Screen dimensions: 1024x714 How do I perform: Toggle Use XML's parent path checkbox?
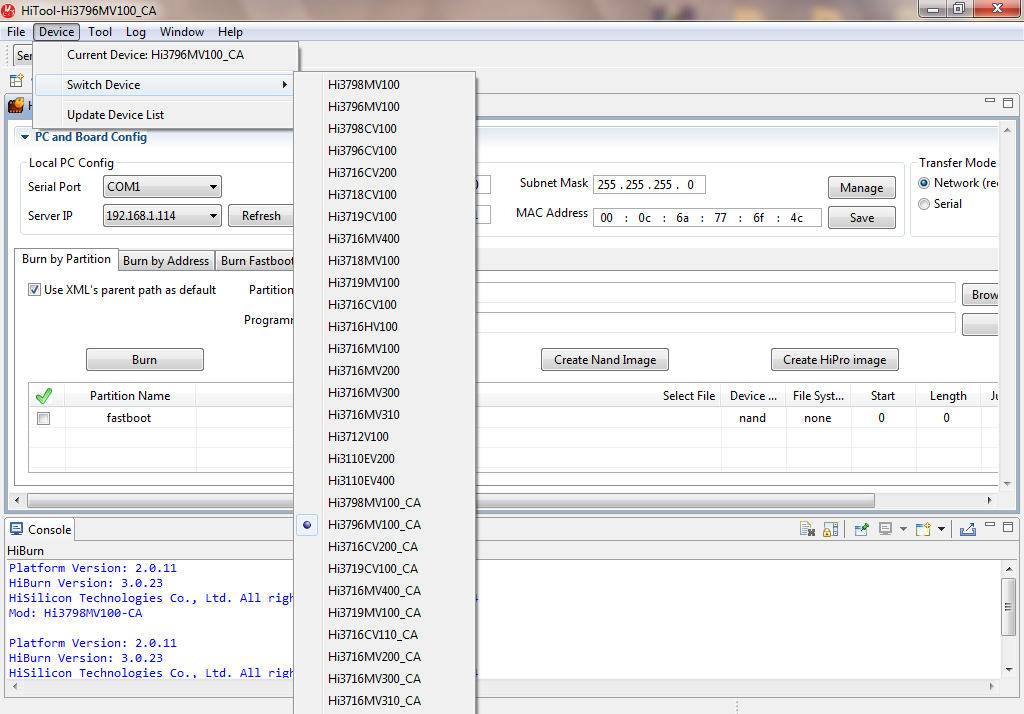coord(35,290)
